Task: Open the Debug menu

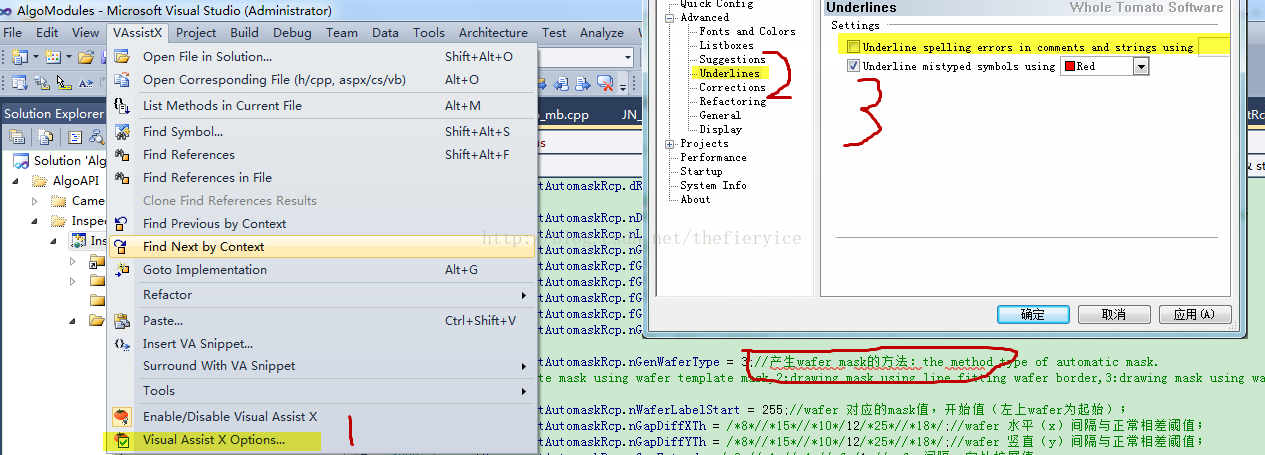Action: click(292, 32)
